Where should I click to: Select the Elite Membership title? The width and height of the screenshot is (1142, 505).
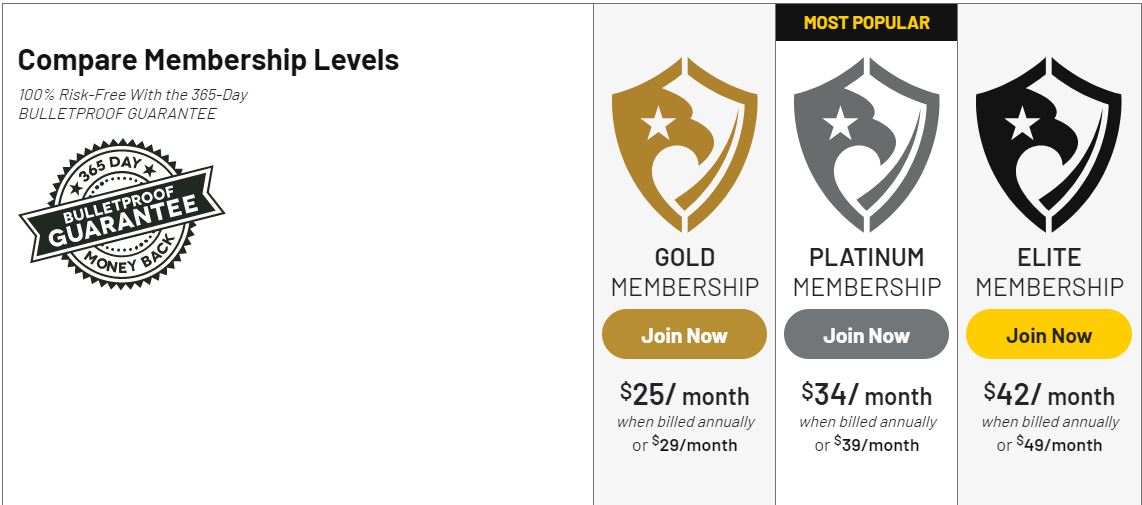(x=1049, y=272)
